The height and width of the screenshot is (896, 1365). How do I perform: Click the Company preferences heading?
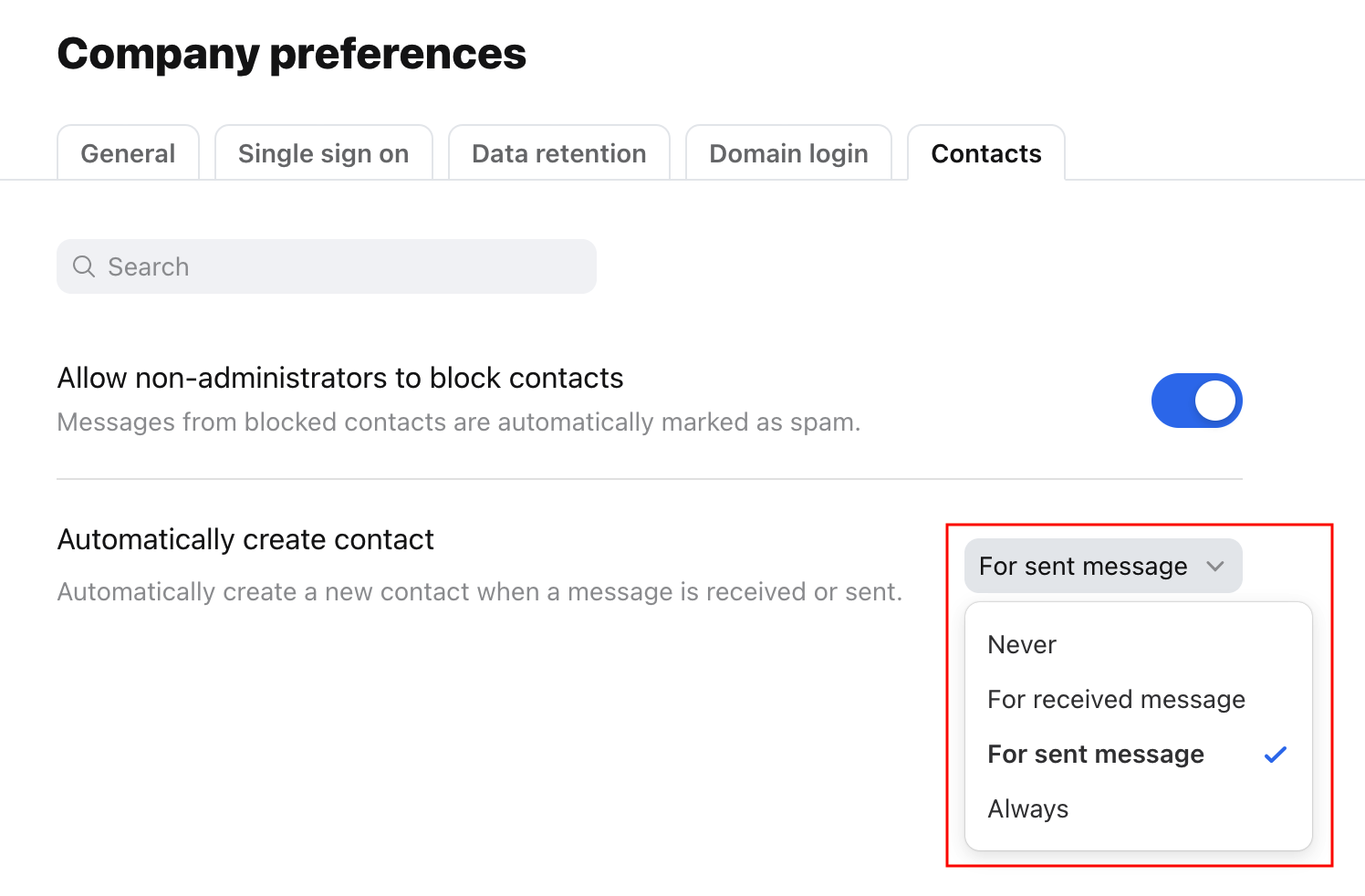click(292, 54)
